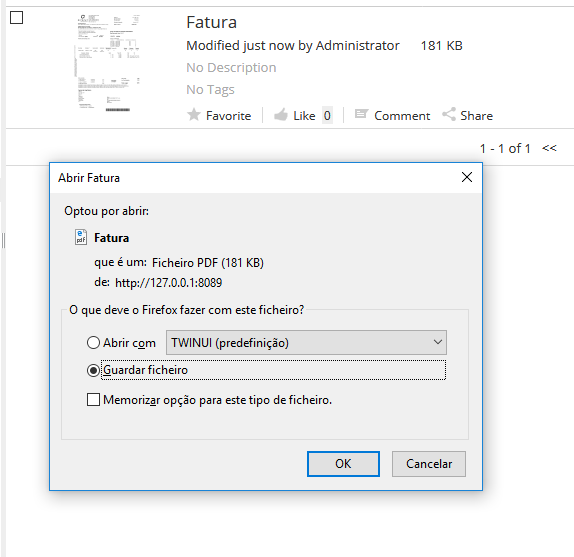The image size is (574, 557).
Task: Click the Share link text
Action: tap(476, 116)
